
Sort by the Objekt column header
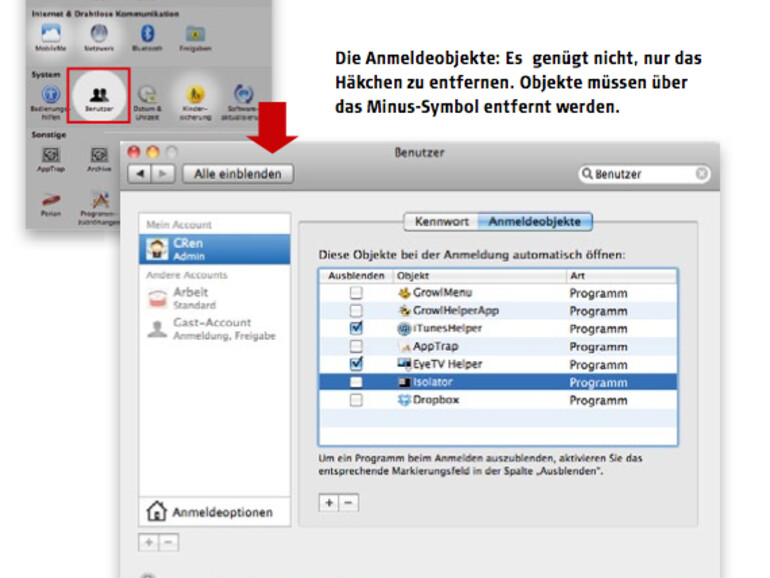(x=479, y=276)
